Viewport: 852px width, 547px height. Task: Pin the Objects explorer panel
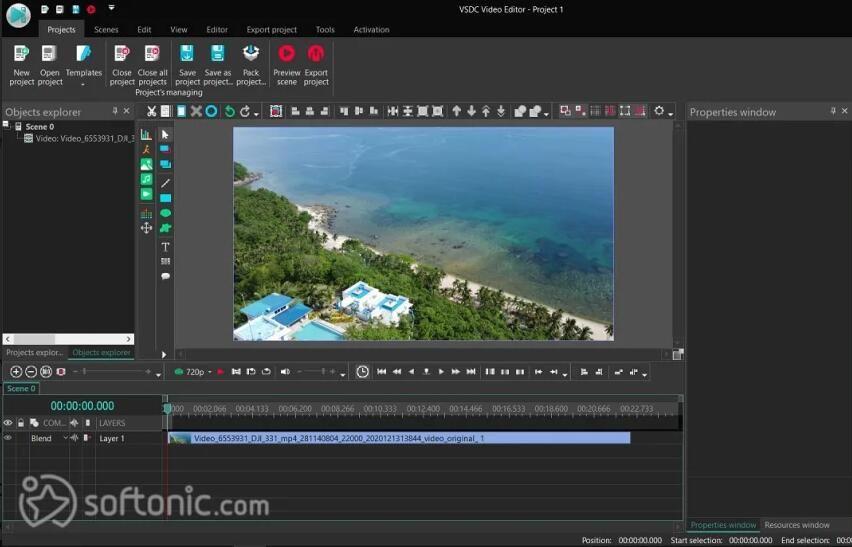pos(115,111)
